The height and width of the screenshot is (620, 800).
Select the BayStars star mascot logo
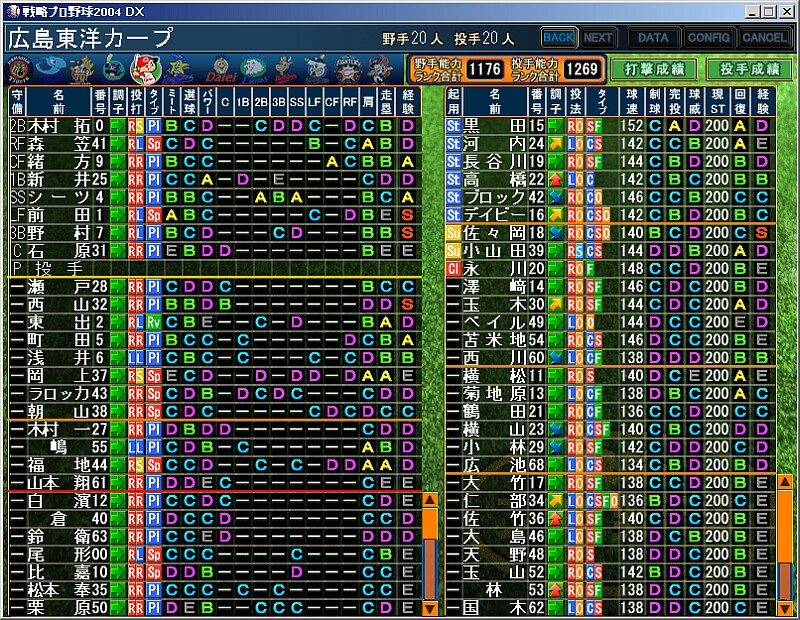coord(177,69)
